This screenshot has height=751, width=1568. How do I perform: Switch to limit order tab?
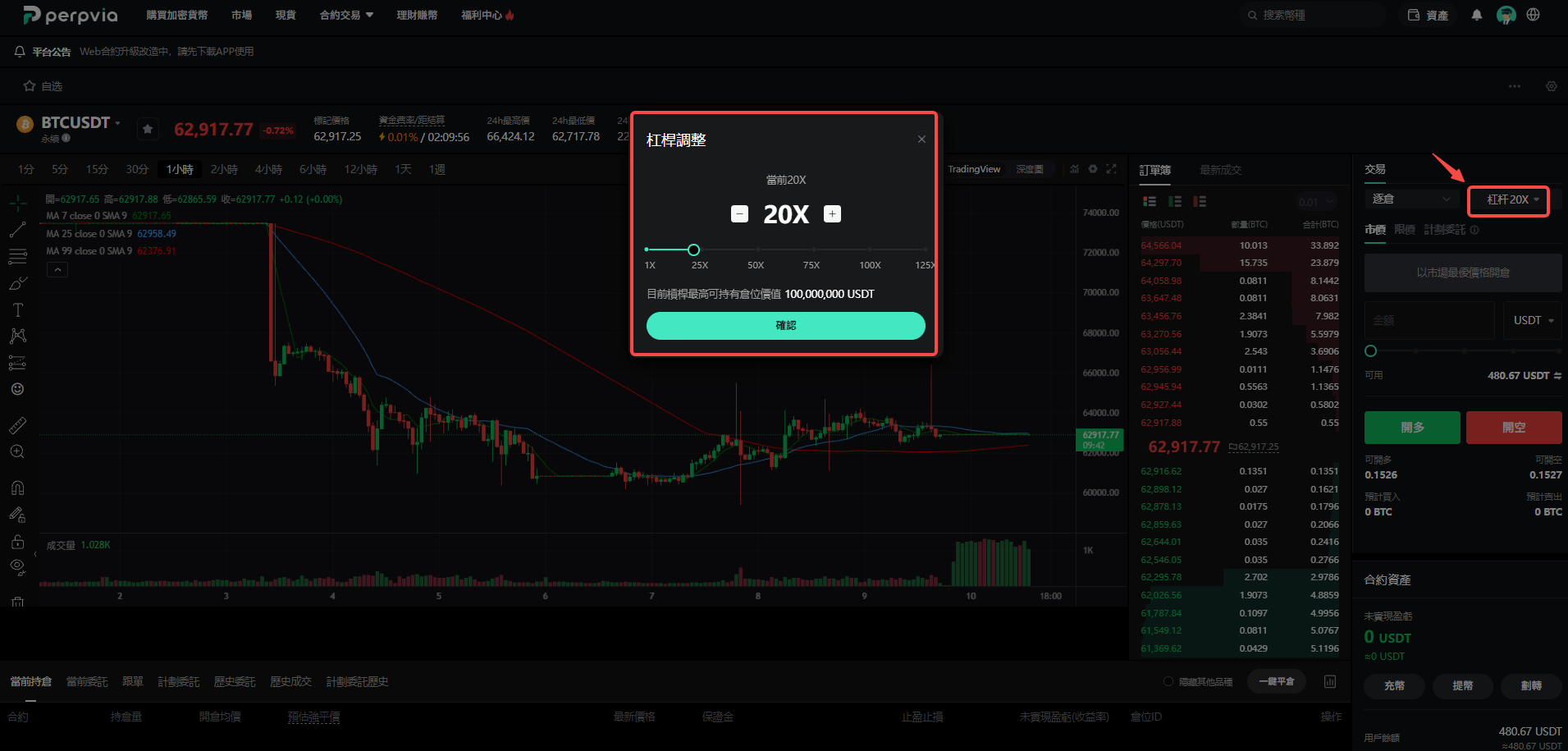[1405, 230]
